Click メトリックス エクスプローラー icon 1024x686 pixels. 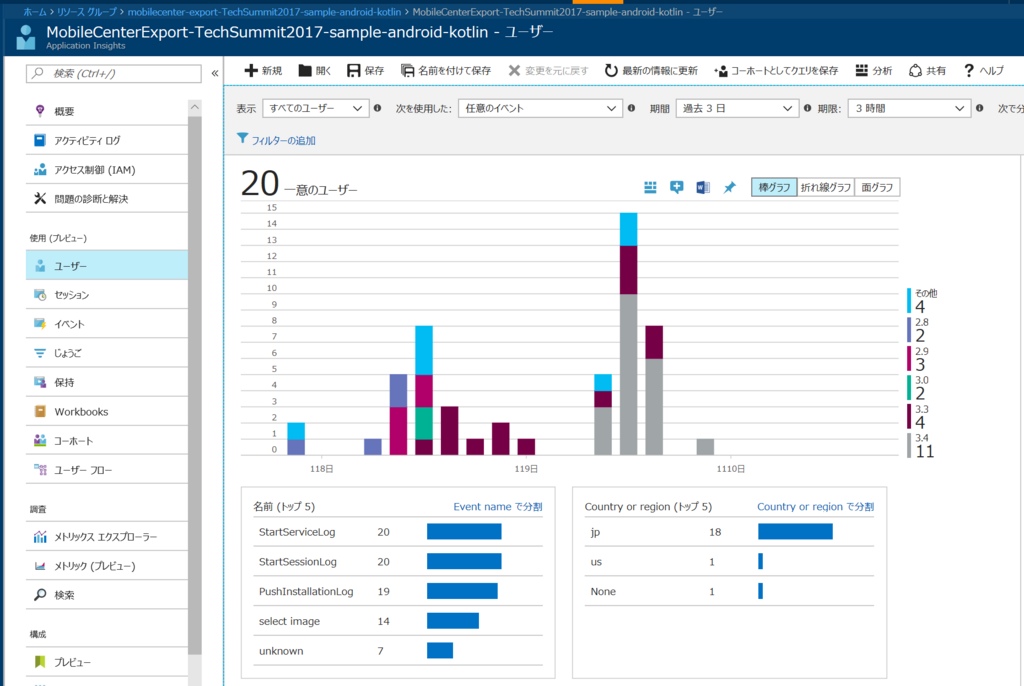[40, 537]
